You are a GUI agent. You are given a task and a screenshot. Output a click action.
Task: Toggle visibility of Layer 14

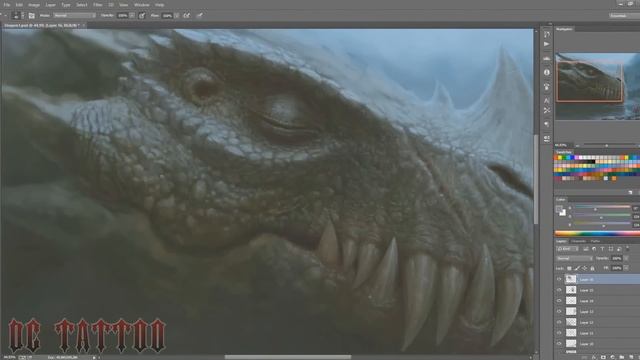(559, 300)
